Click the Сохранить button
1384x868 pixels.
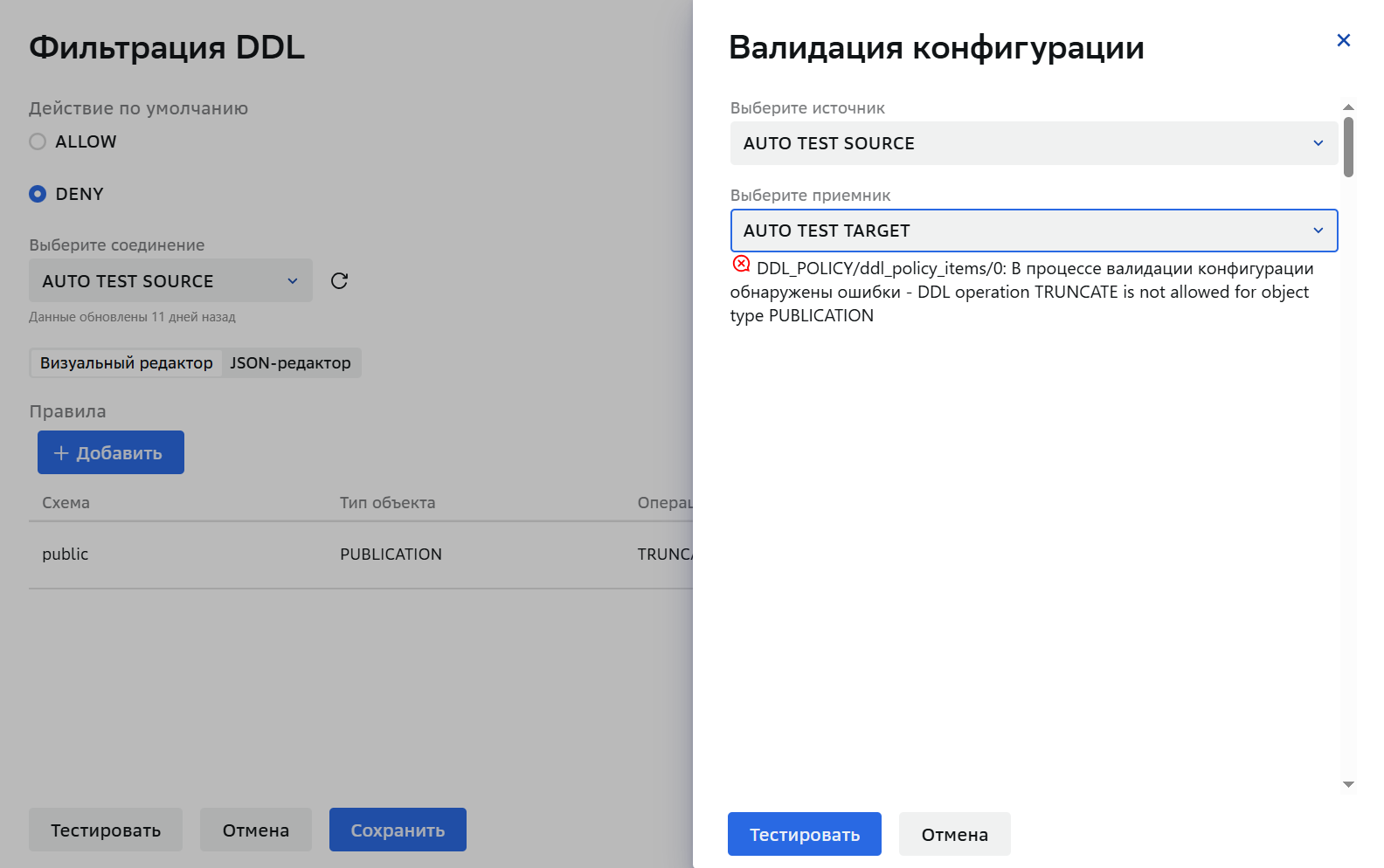click(398, 830)
